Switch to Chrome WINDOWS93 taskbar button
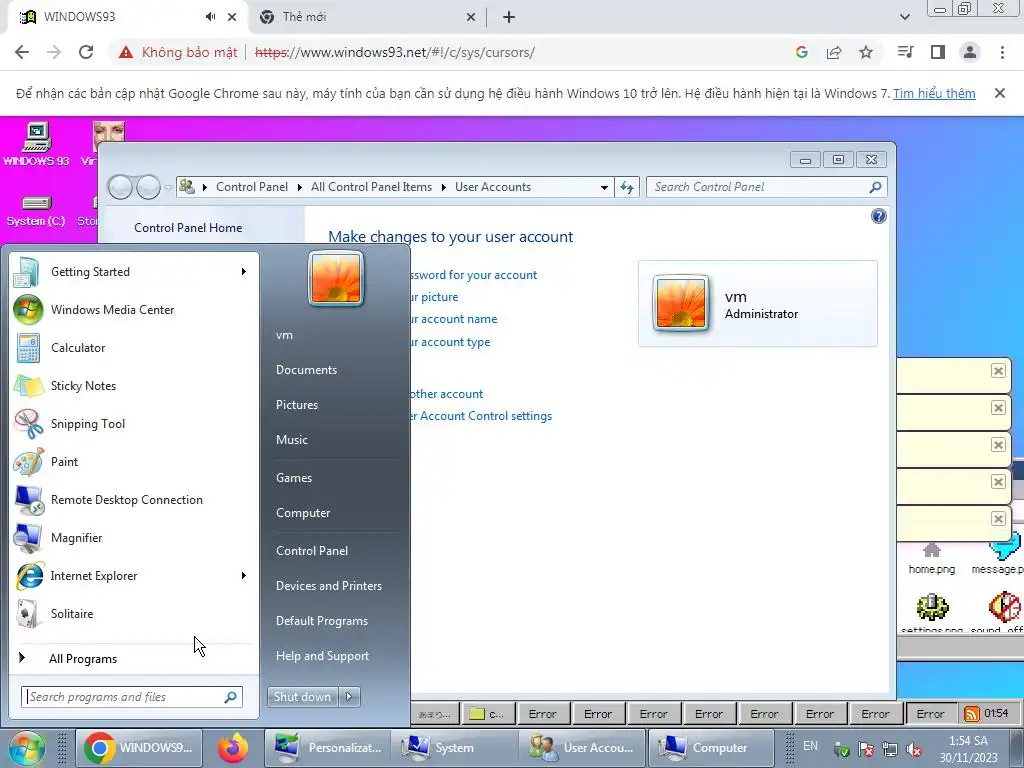 click(139, 748)
